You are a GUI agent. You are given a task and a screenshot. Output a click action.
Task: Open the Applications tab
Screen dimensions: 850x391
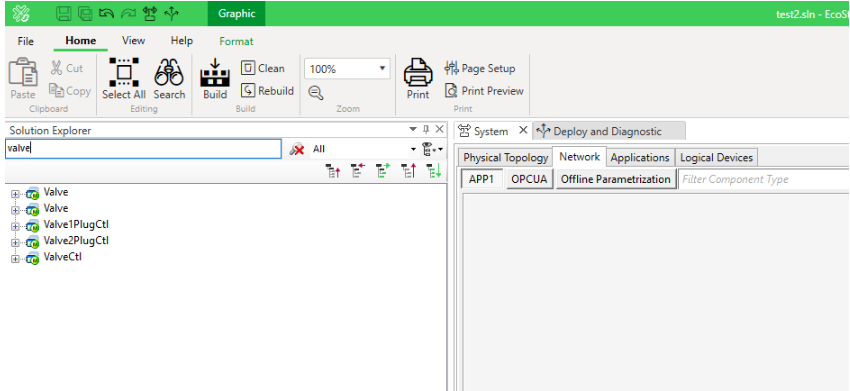[x=640, y=158]
